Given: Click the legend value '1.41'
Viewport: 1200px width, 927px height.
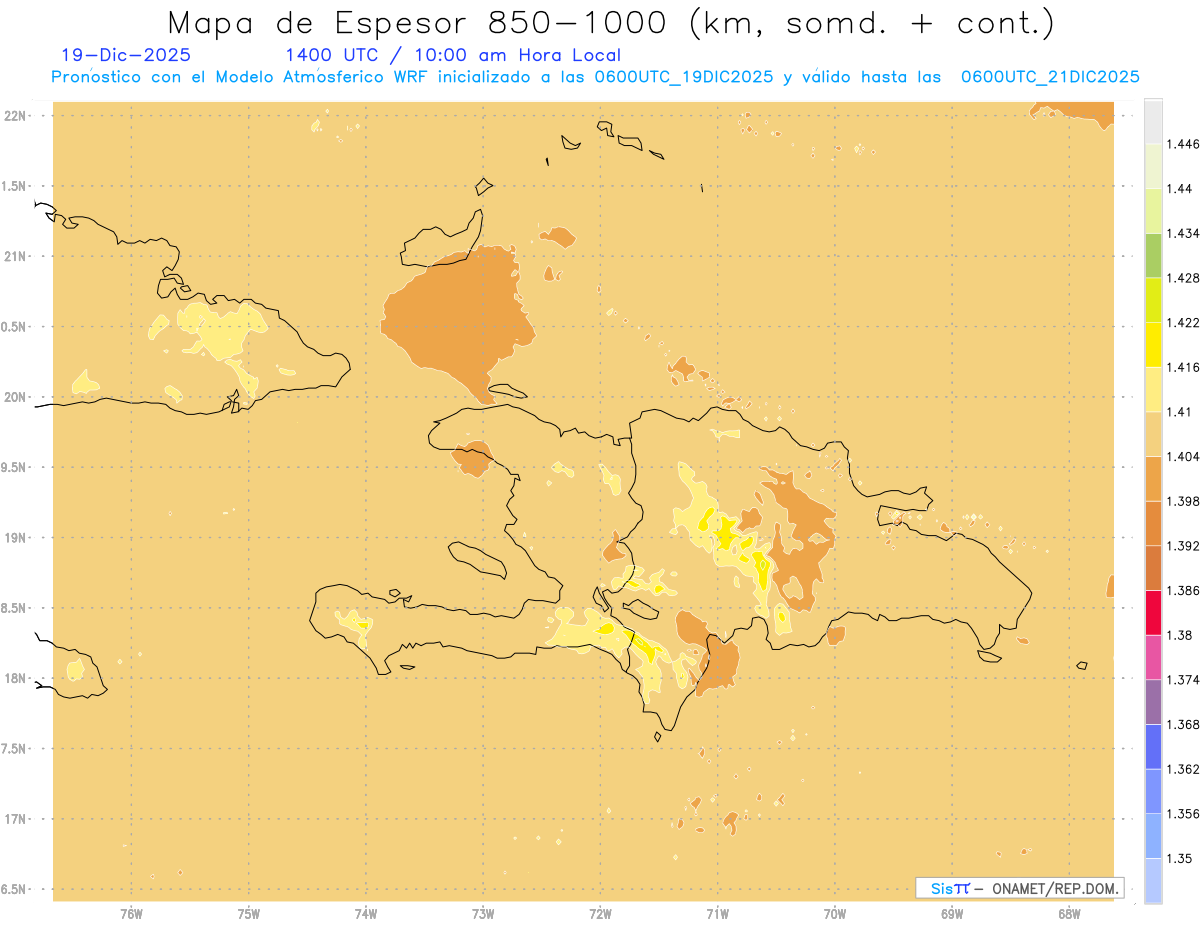Looking at the screenshot, I should click(x=1181, y=412).
